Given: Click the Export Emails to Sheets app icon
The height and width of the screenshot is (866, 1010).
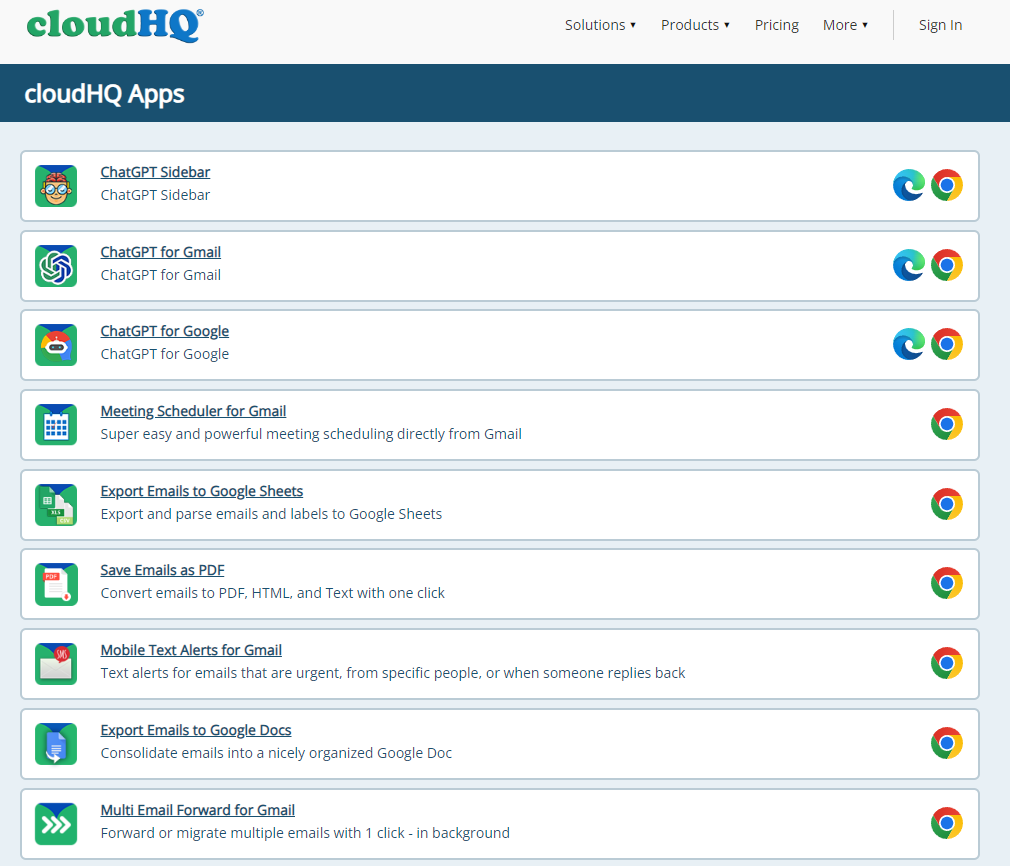Looking at the screenshot, I should point(56,505).
